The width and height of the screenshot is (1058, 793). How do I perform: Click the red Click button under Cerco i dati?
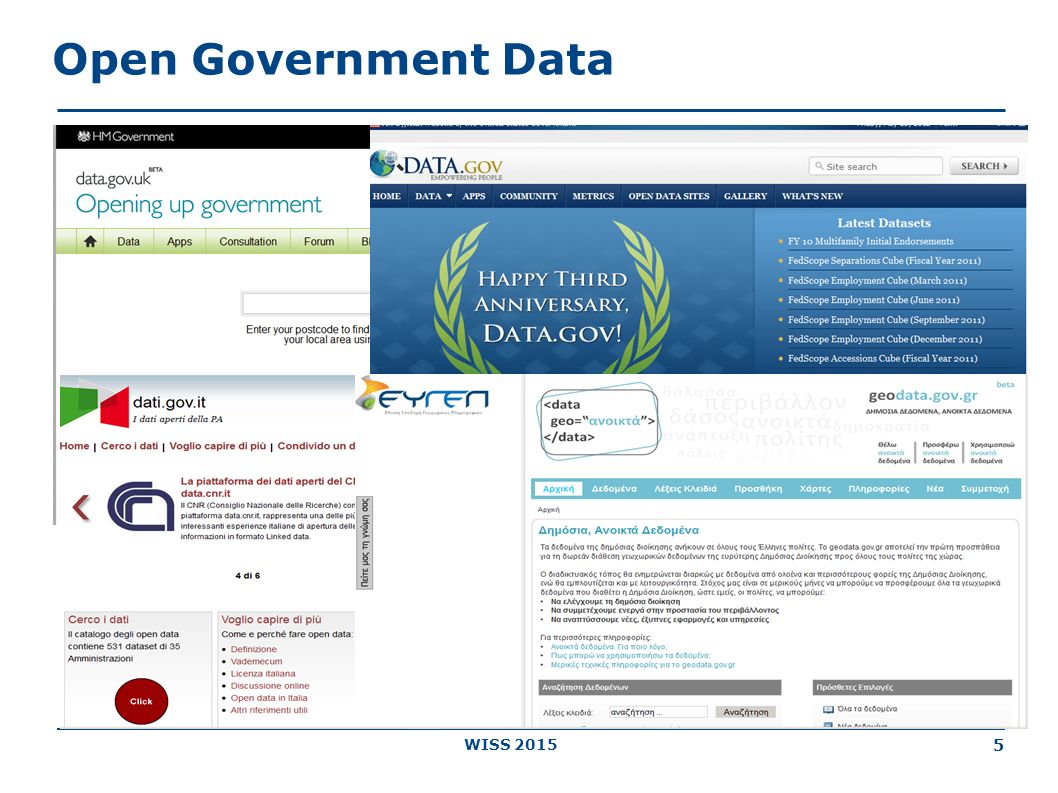coord(141,702)
